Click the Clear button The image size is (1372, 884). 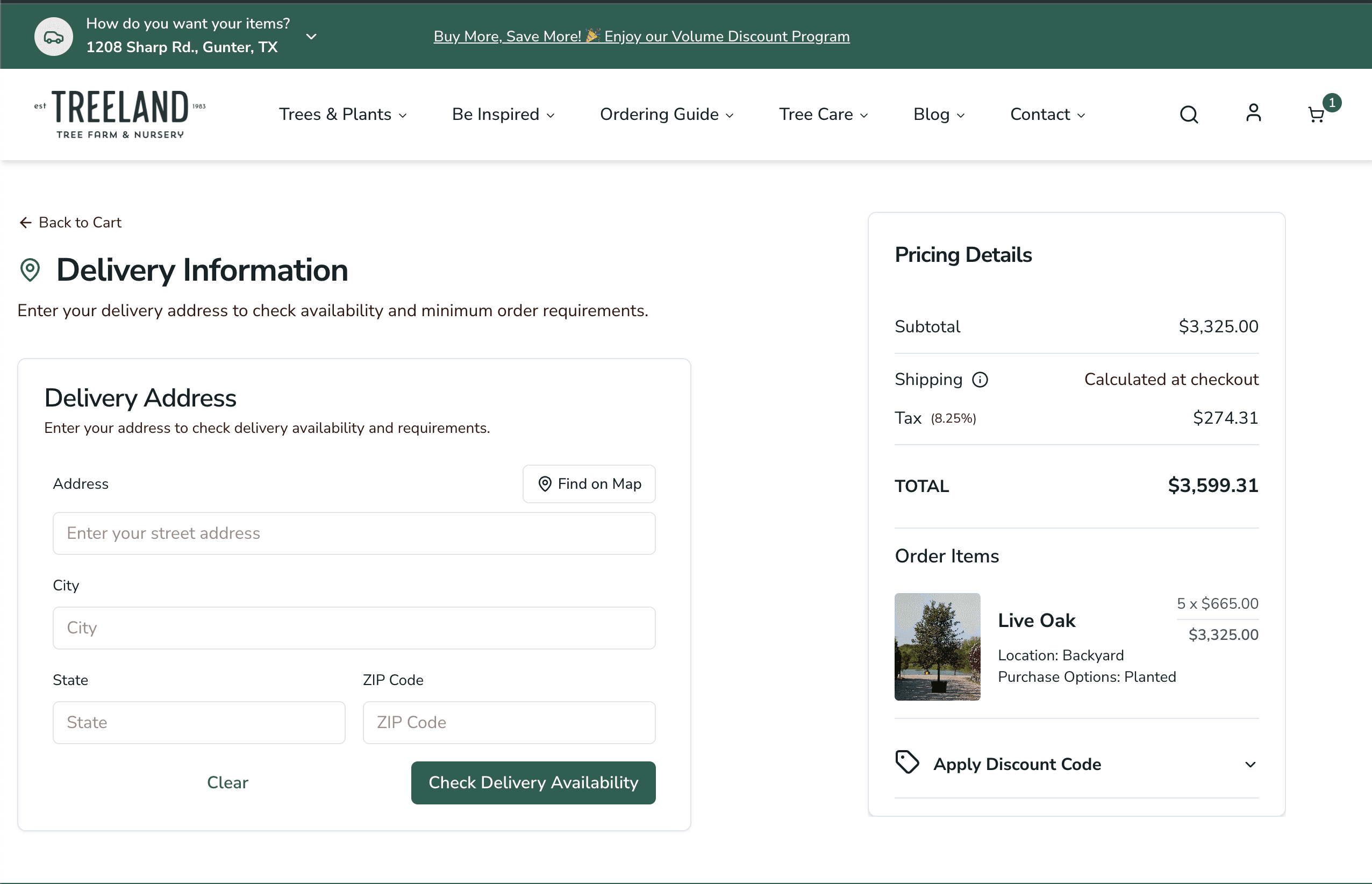coord(227,782)
